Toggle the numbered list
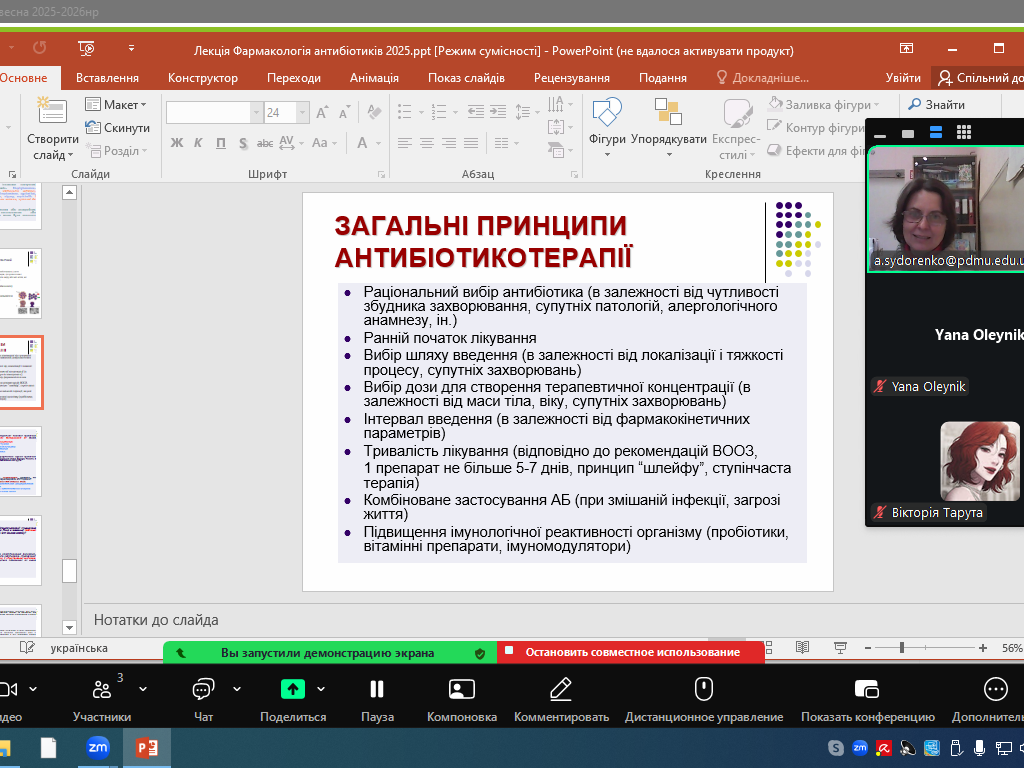Image resolution: width=1024 pixels, height=768 pixels. (438, 112)
